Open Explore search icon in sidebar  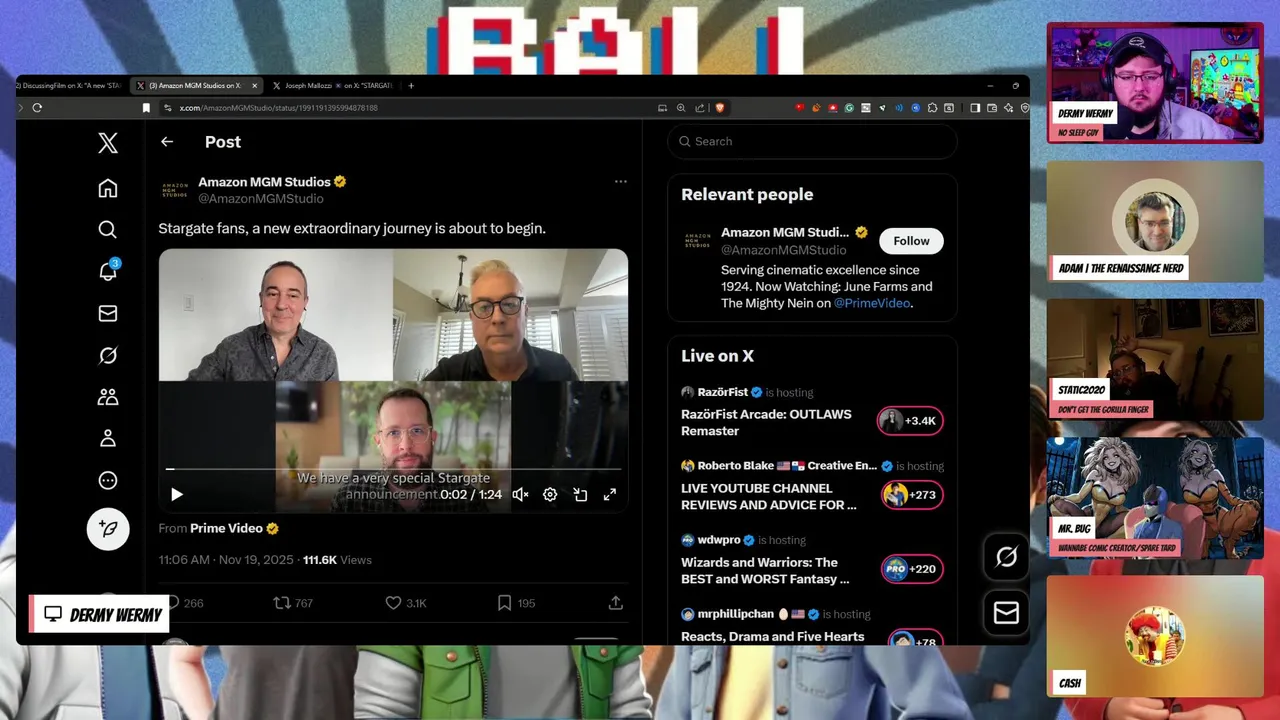108,229
